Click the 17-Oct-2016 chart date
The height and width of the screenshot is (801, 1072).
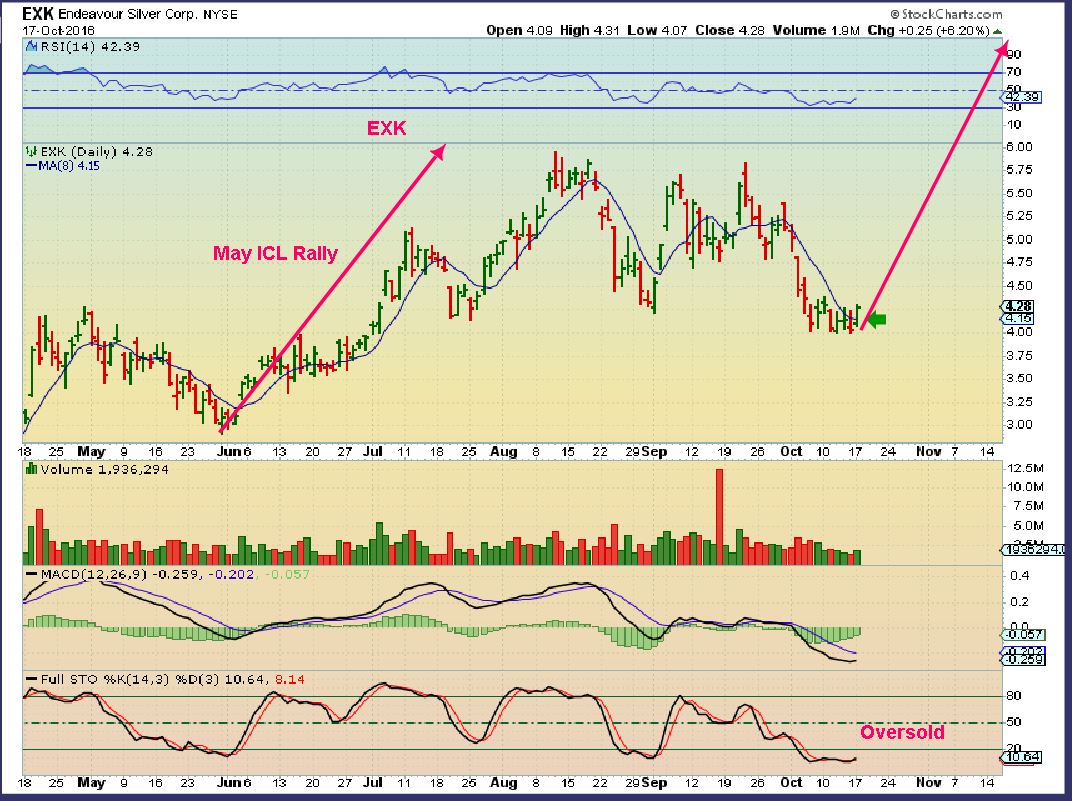[x=59, y=31]
